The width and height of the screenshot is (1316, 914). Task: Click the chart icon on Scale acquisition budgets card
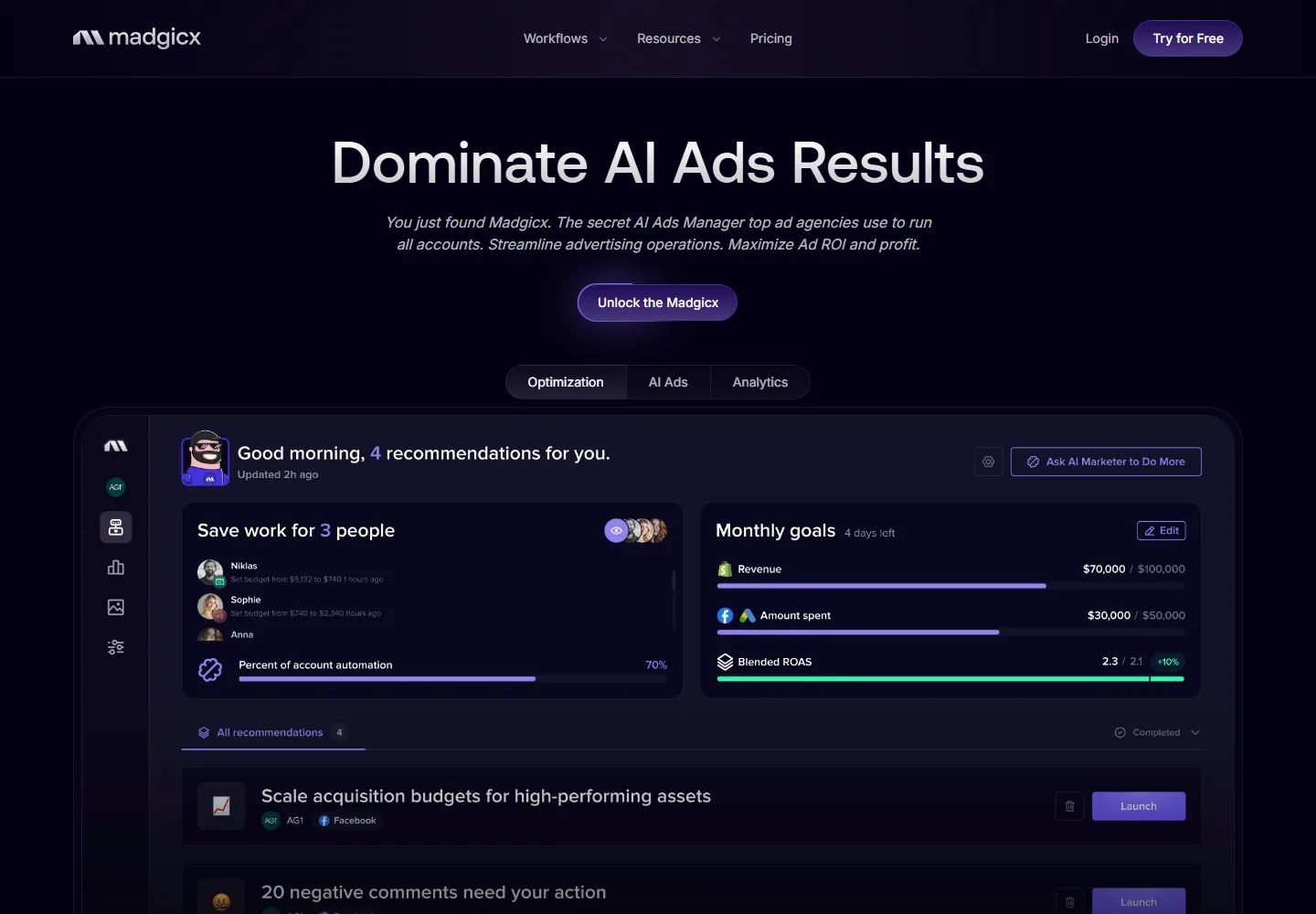point(221,806)
